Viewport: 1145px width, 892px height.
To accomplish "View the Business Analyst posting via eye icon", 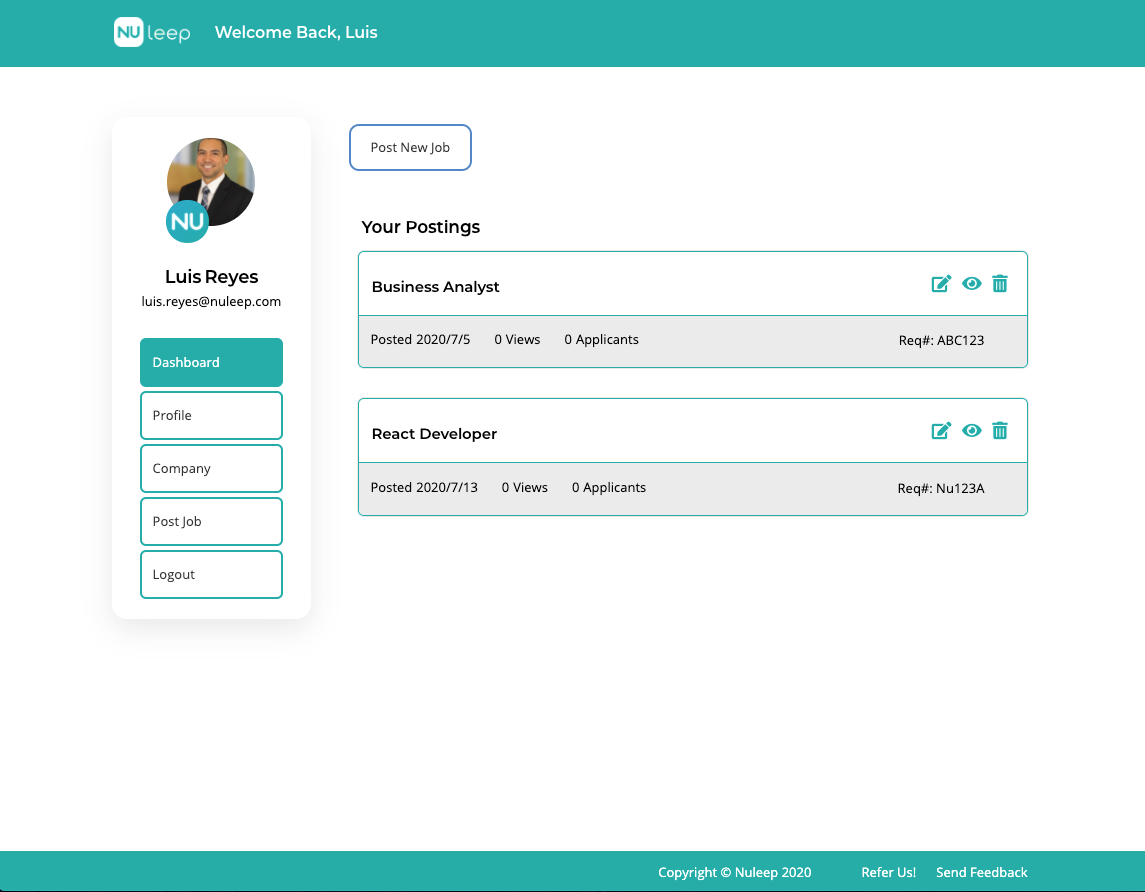I will click(971, 284).
